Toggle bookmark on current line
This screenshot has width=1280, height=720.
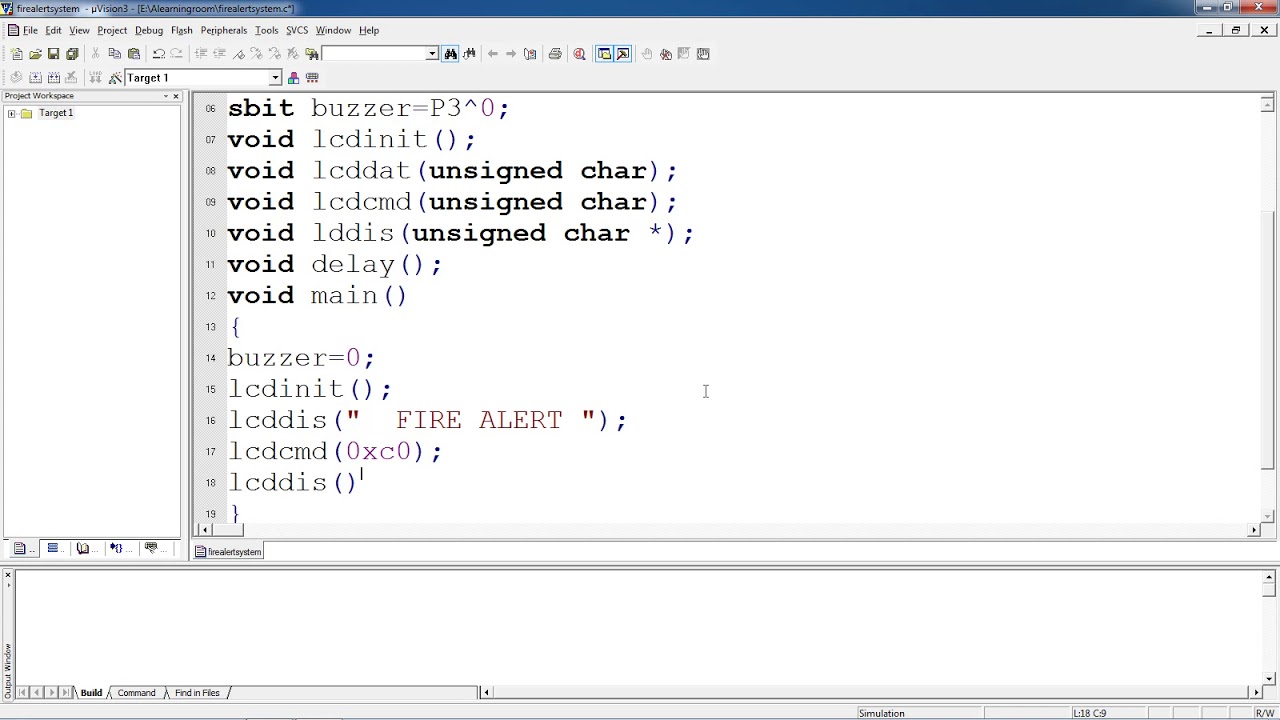tap(238, 54)
